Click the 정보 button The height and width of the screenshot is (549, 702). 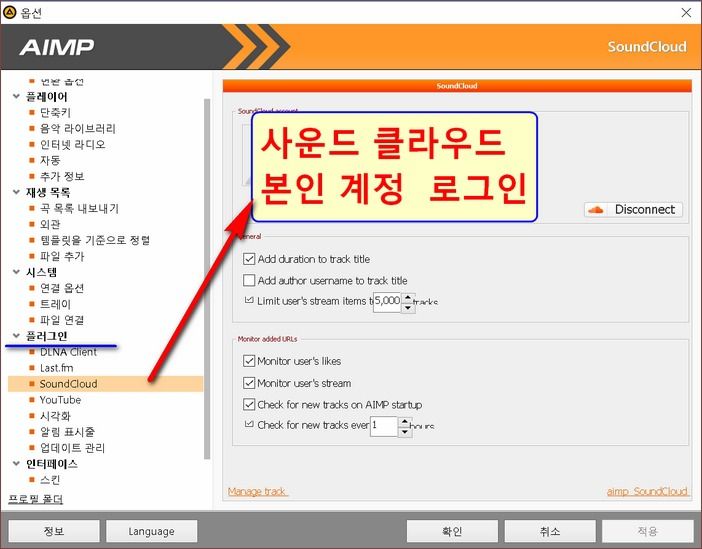tap(54, 531)
